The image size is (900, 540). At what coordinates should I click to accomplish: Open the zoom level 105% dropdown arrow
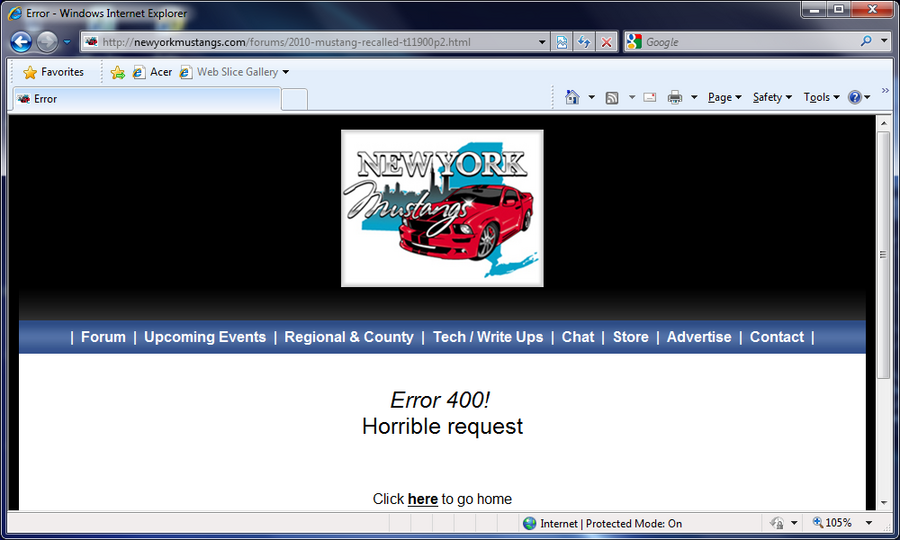[868, 523]
